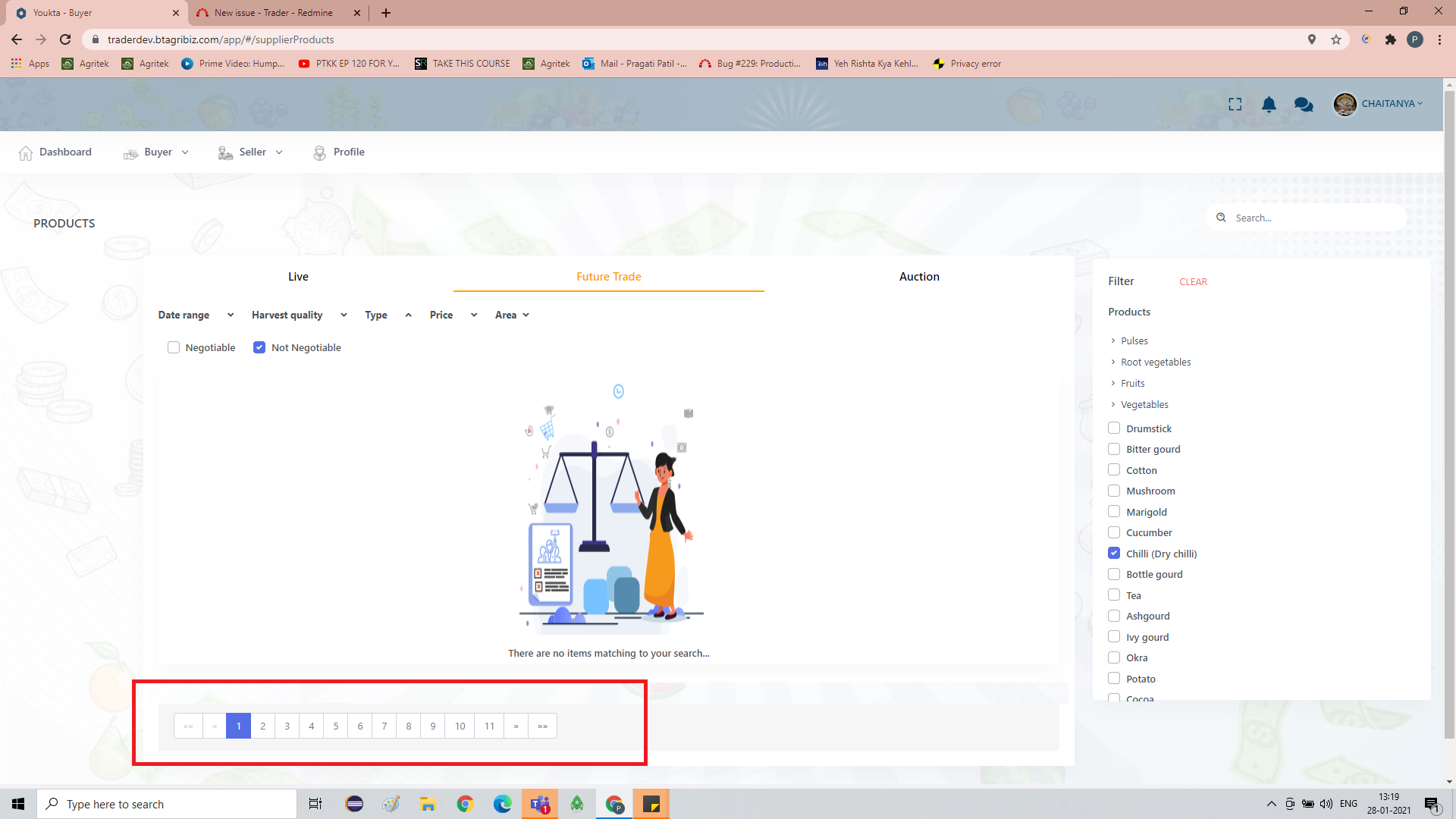The image size is (1456, 819).
Task: Open Microsoft Teams from taskbar
Action: click(x=540, y=804)
